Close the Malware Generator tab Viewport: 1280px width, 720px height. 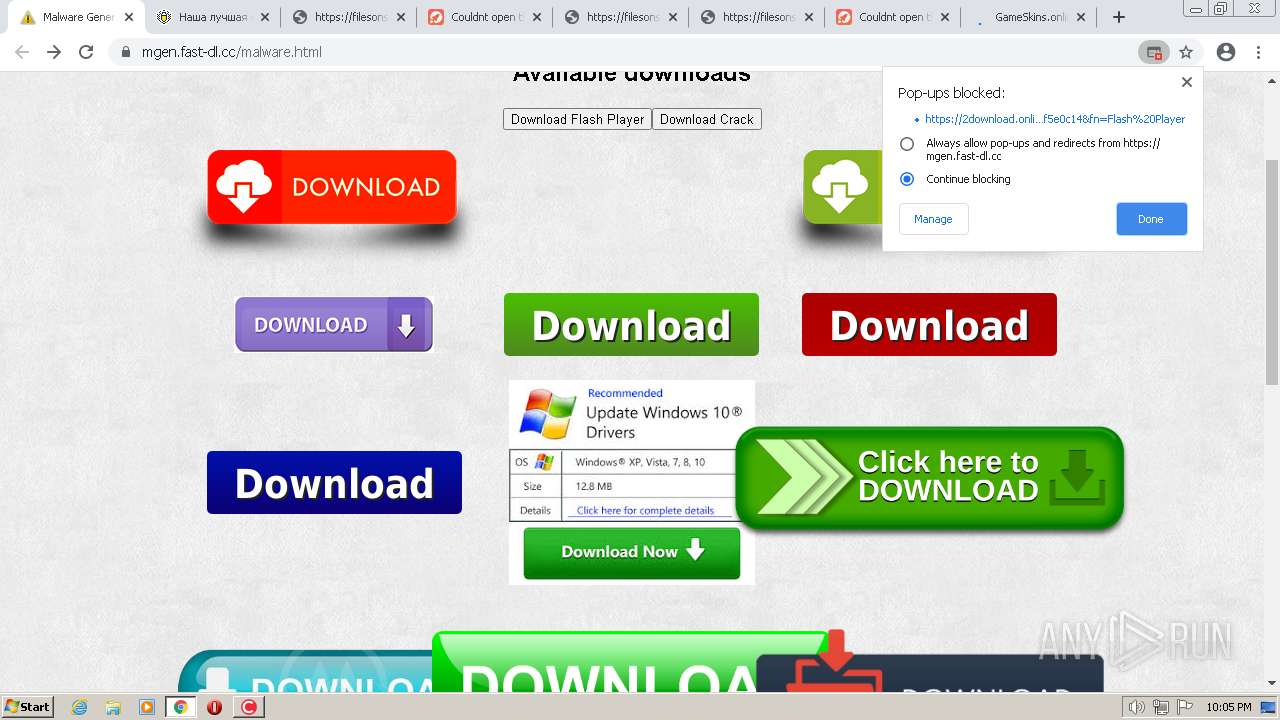(x=129, y=17)
